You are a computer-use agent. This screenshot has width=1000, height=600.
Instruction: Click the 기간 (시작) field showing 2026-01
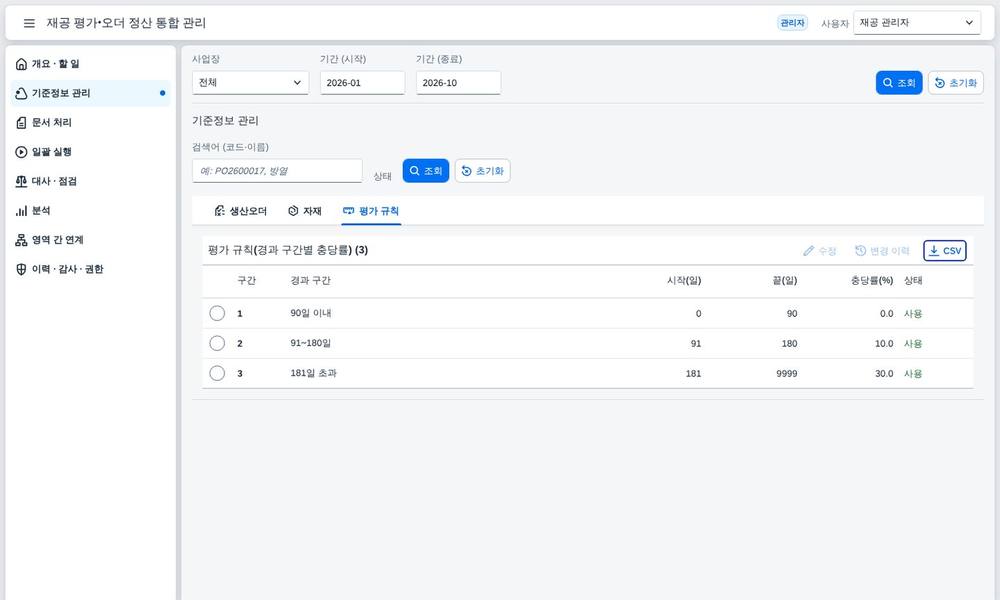click(x=362, y=83)
